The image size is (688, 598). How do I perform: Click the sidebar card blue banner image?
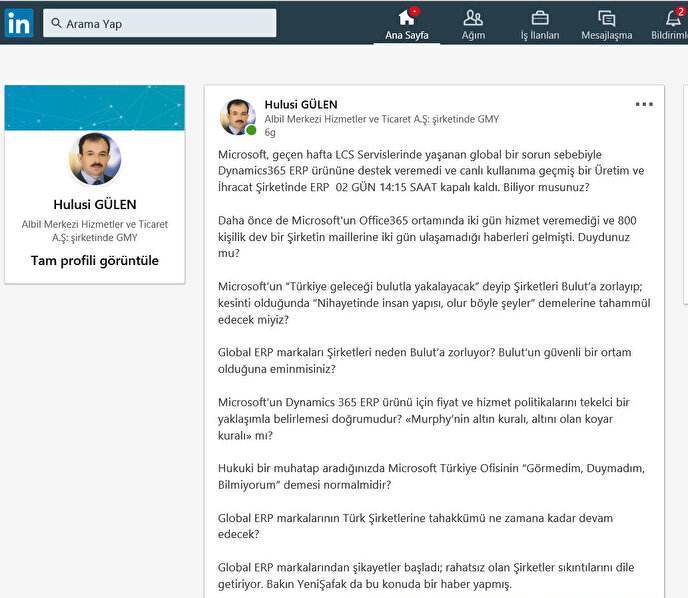coord(95,108)
